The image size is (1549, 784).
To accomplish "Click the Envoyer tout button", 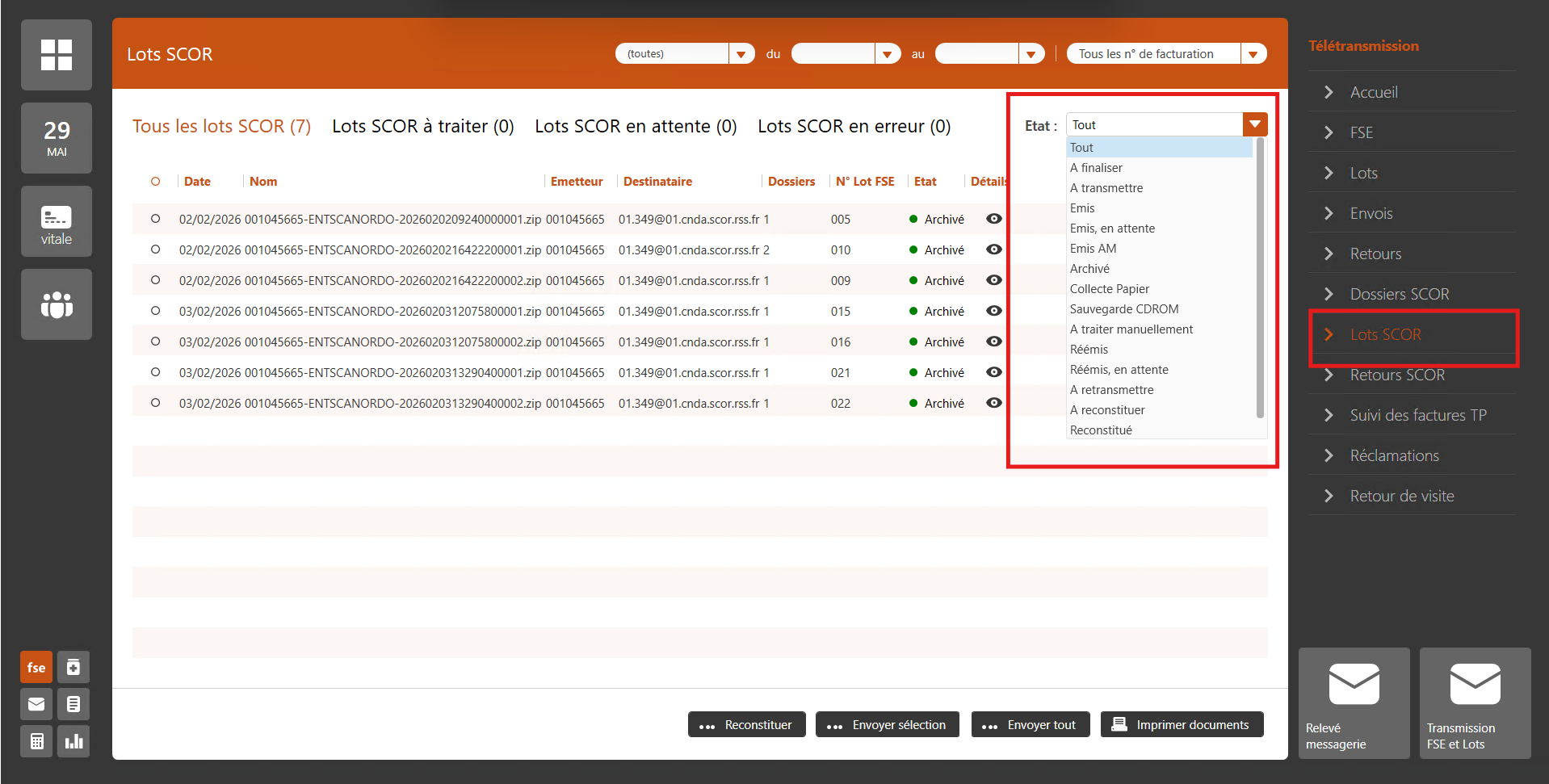I will [x=1030, y=724].
